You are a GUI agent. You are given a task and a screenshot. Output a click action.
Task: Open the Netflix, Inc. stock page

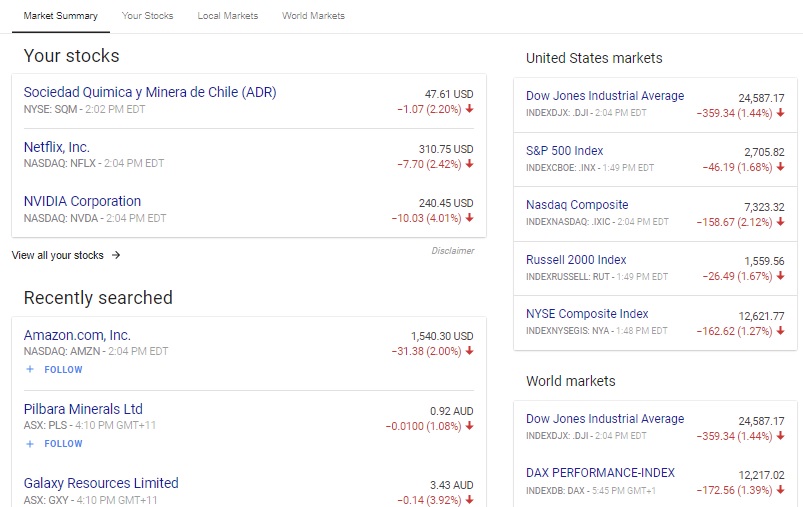pyautogui.click(x=57, y=147)
